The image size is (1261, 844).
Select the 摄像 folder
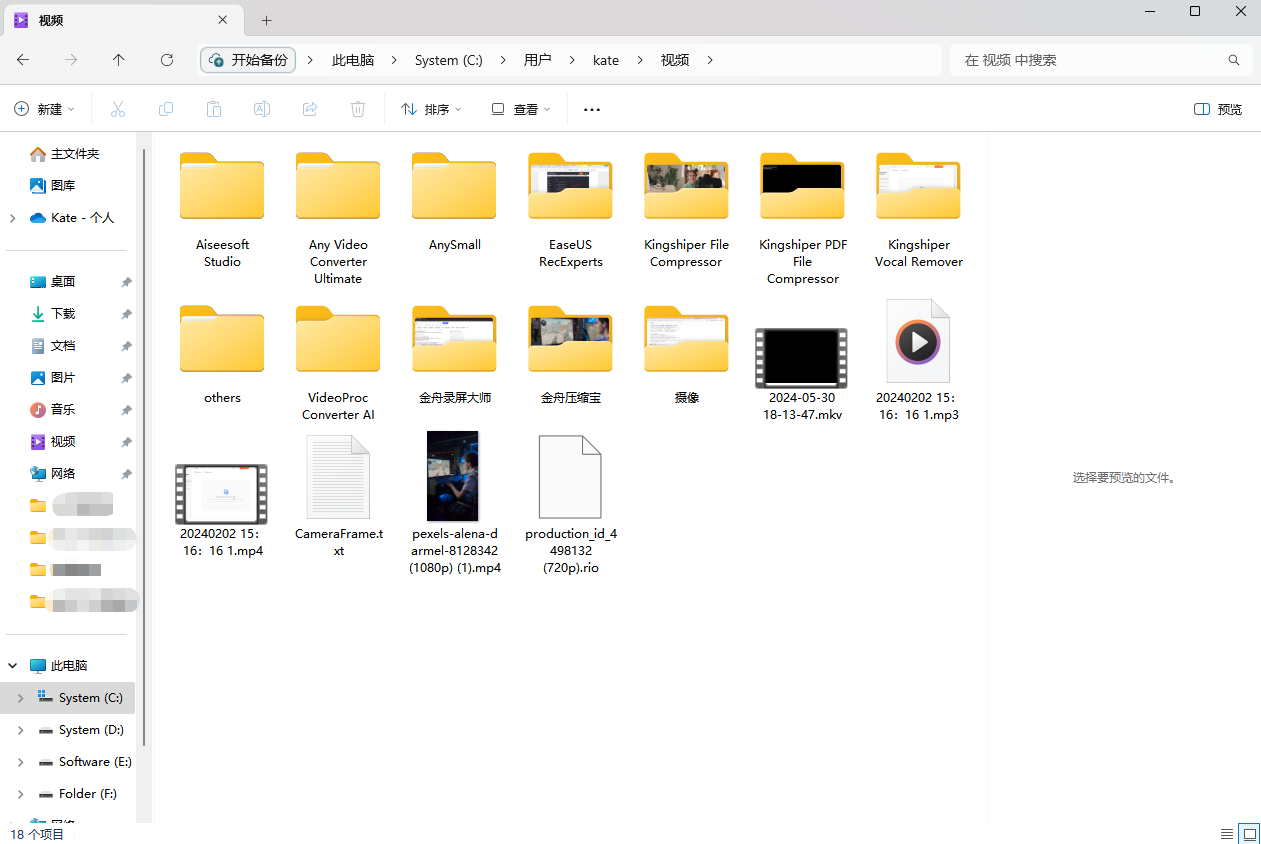[x=686, y=355]
